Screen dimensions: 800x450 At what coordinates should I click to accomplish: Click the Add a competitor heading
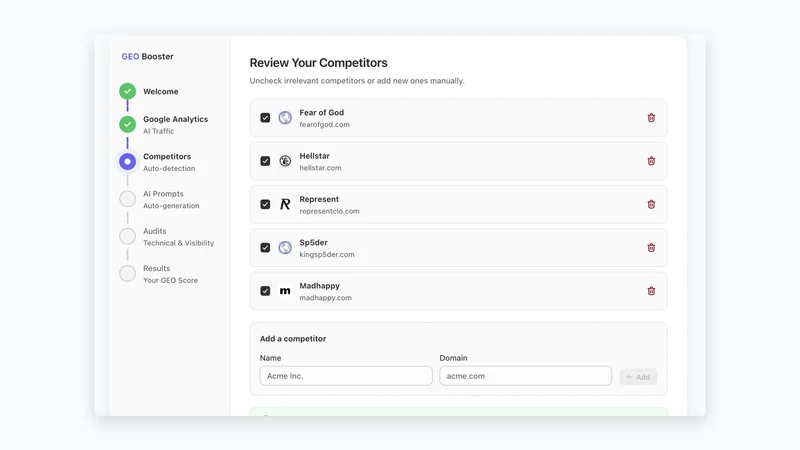pyautogui.click(x=293, y=339)
